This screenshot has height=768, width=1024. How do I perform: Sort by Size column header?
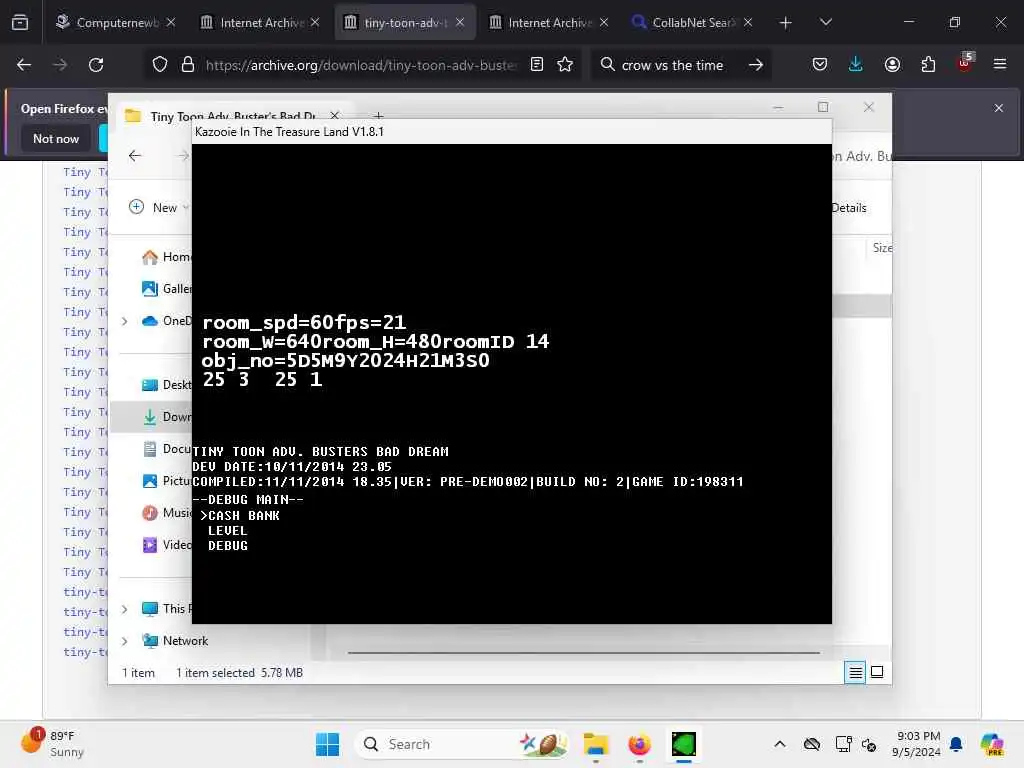[x=882, y=248]
